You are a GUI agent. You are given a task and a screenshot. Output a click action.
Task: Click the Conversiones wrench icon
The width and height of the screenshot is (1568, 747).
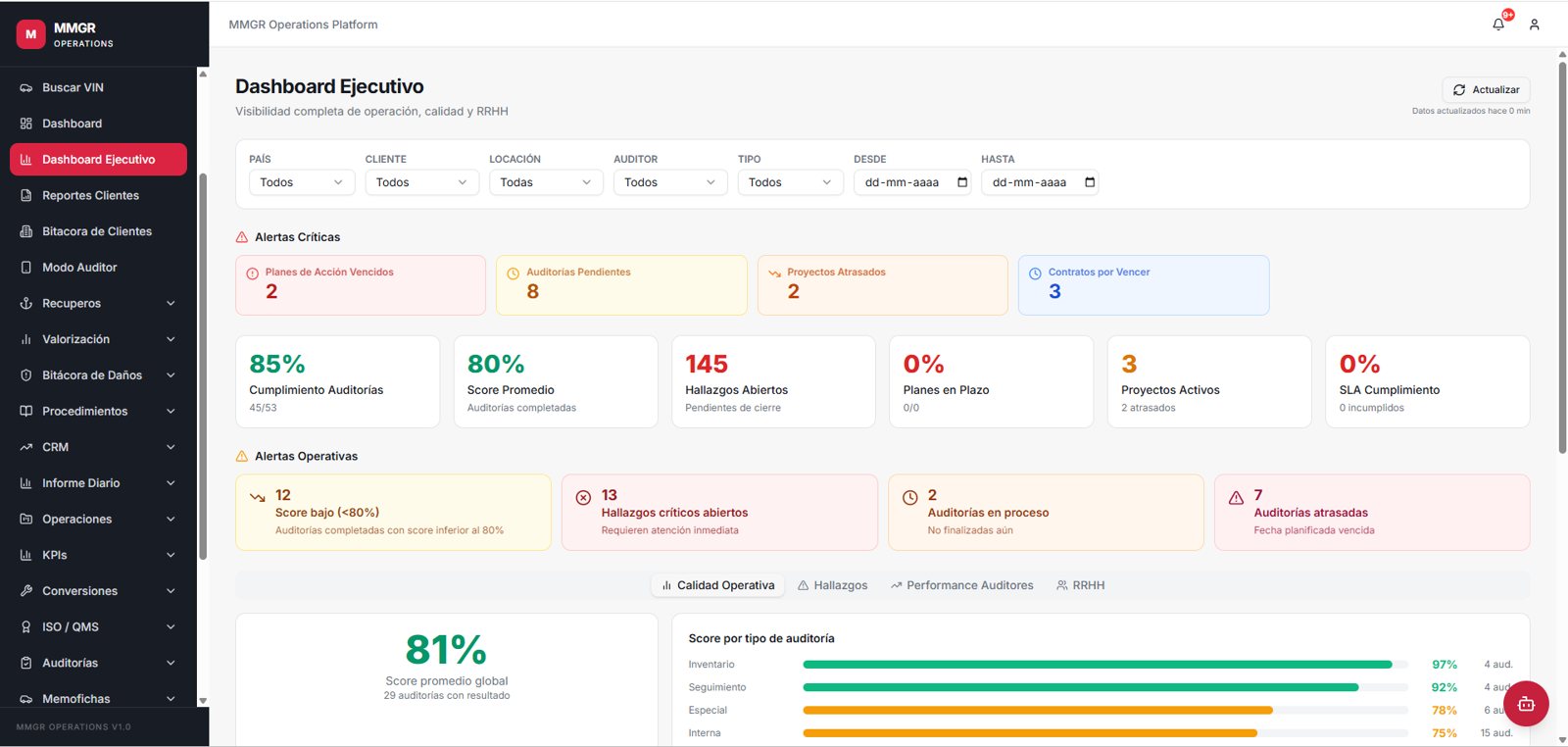[26, 591]
